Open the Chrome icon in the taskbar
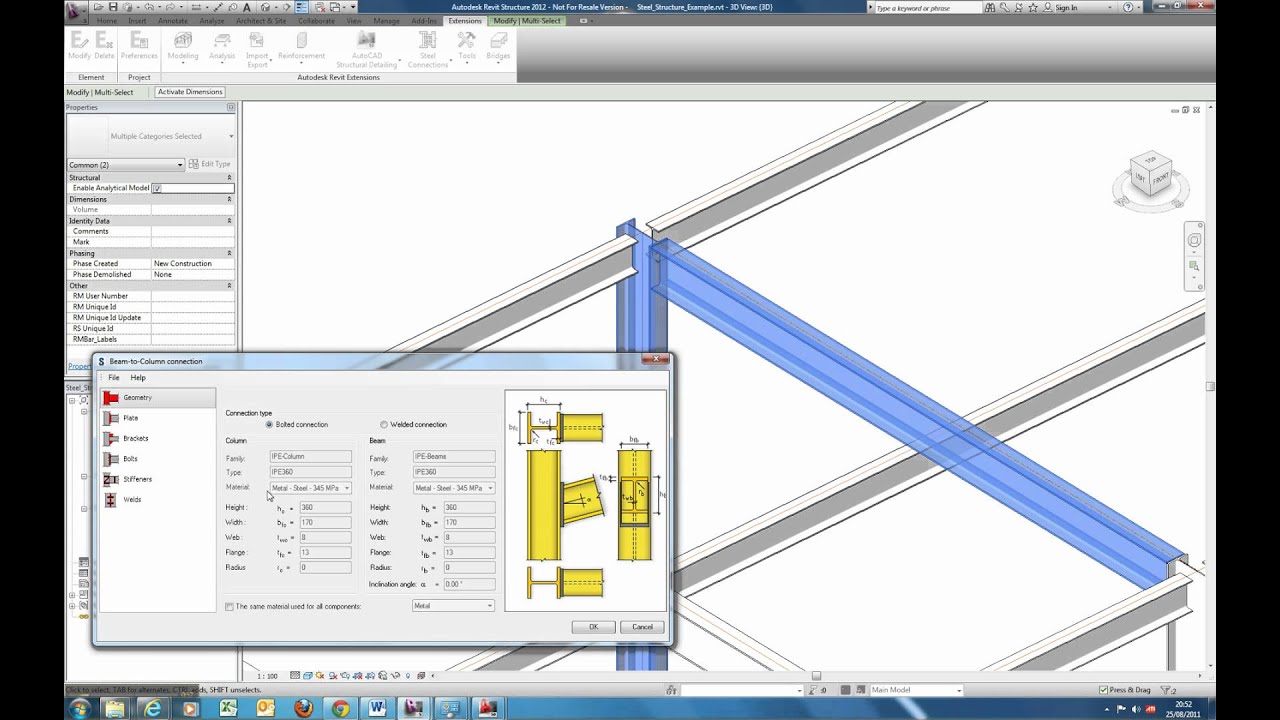 pyautogui.click(x=340, y=708)
